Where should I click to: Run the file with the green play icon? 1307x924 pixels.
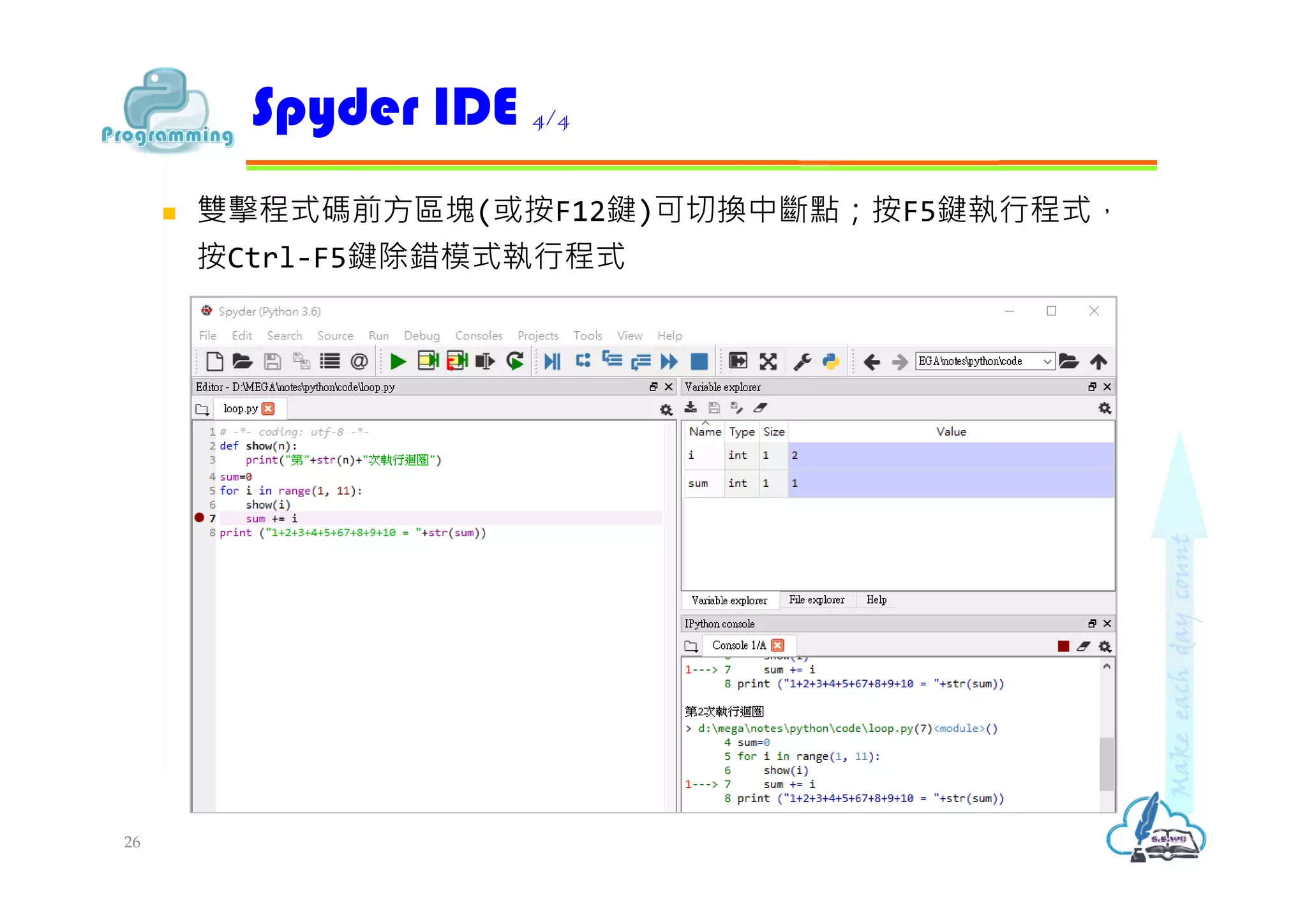click(x=398, y=362)
